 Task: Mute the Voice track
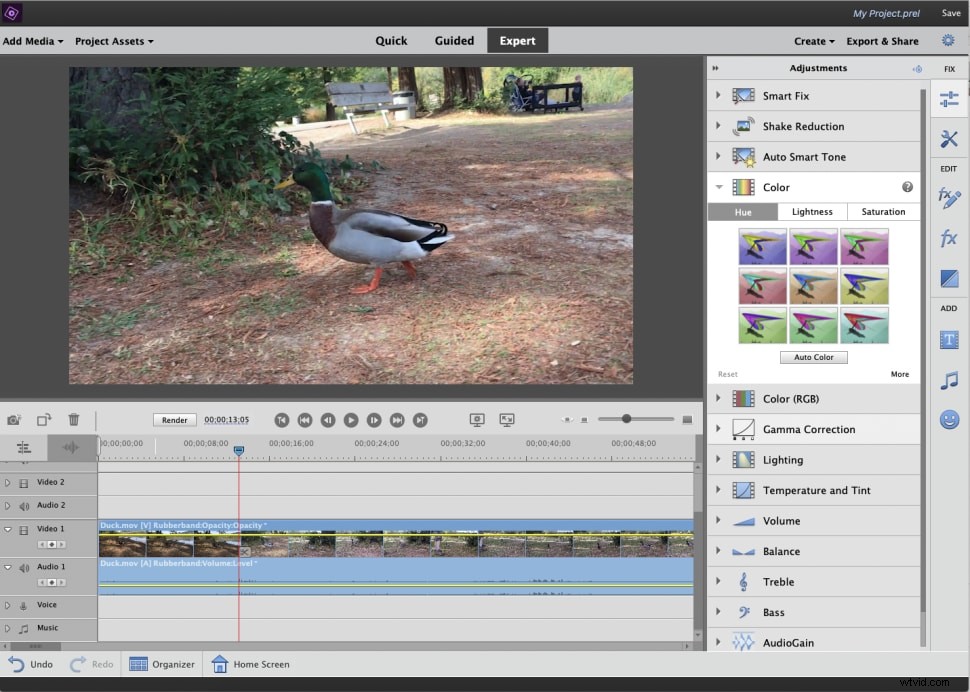[22, 605]
